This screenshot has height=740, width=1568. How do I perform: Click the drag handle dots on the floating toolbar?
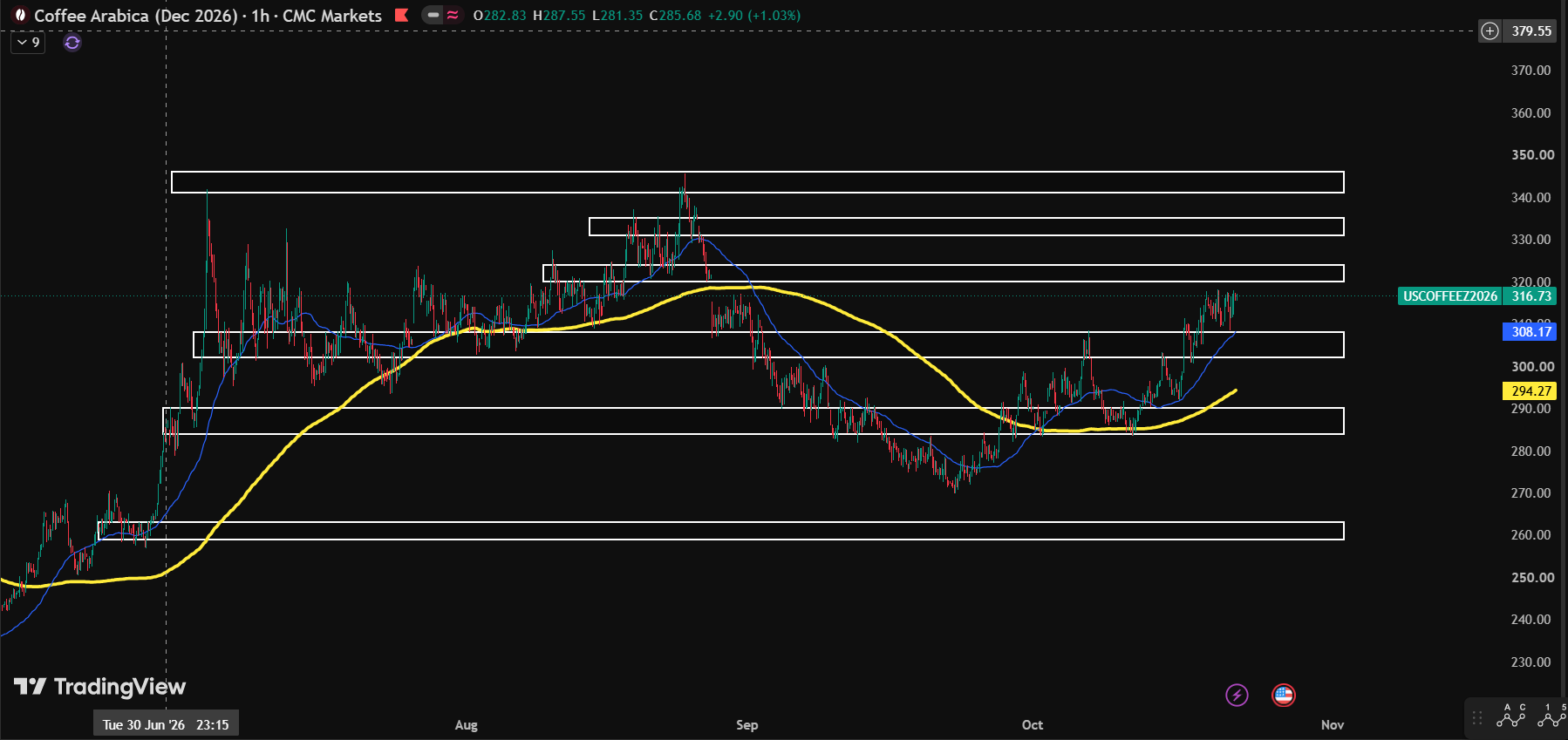(x=1477, y=718)
